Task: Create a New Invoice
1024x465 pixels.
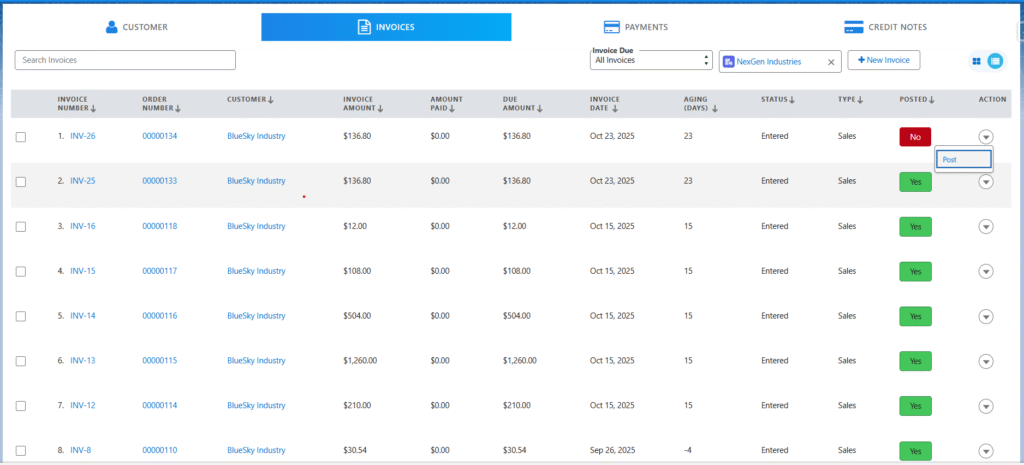Action: [883, 60]
